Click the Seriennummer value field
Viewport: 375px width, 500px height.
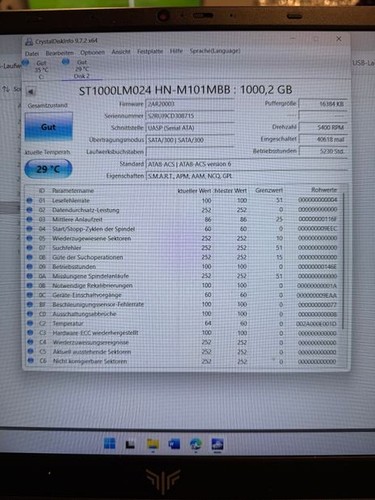coord(190,116)
